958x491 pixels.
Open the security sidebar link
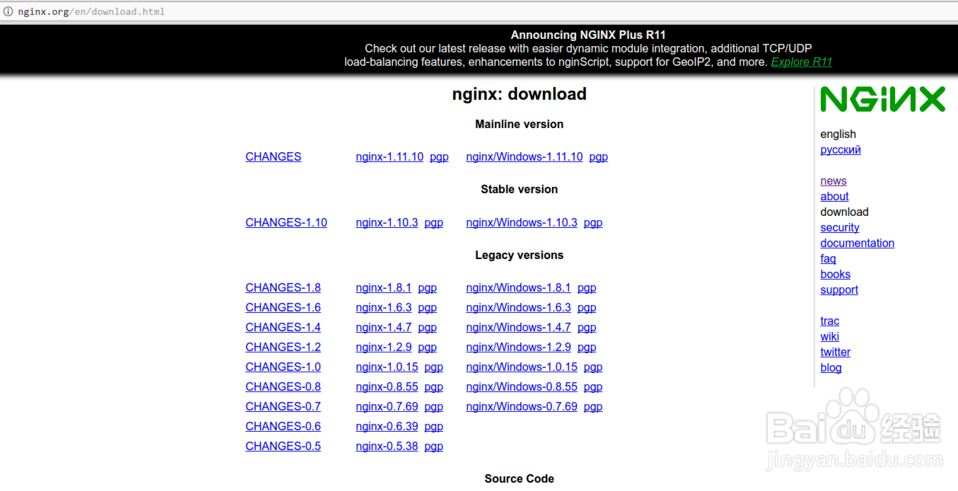click(x=839, y=228)
